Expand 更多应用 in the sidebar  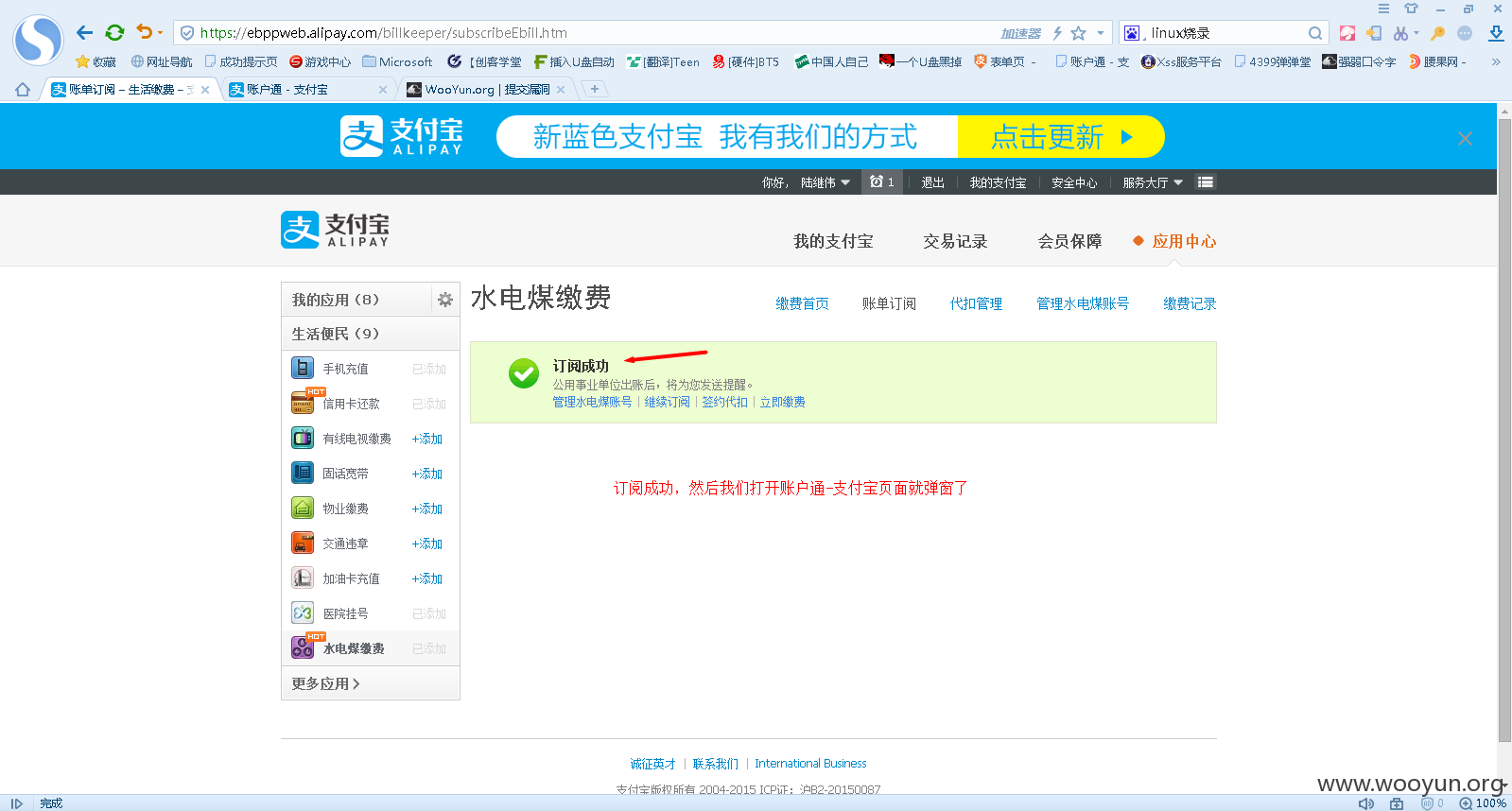[325, 683]
